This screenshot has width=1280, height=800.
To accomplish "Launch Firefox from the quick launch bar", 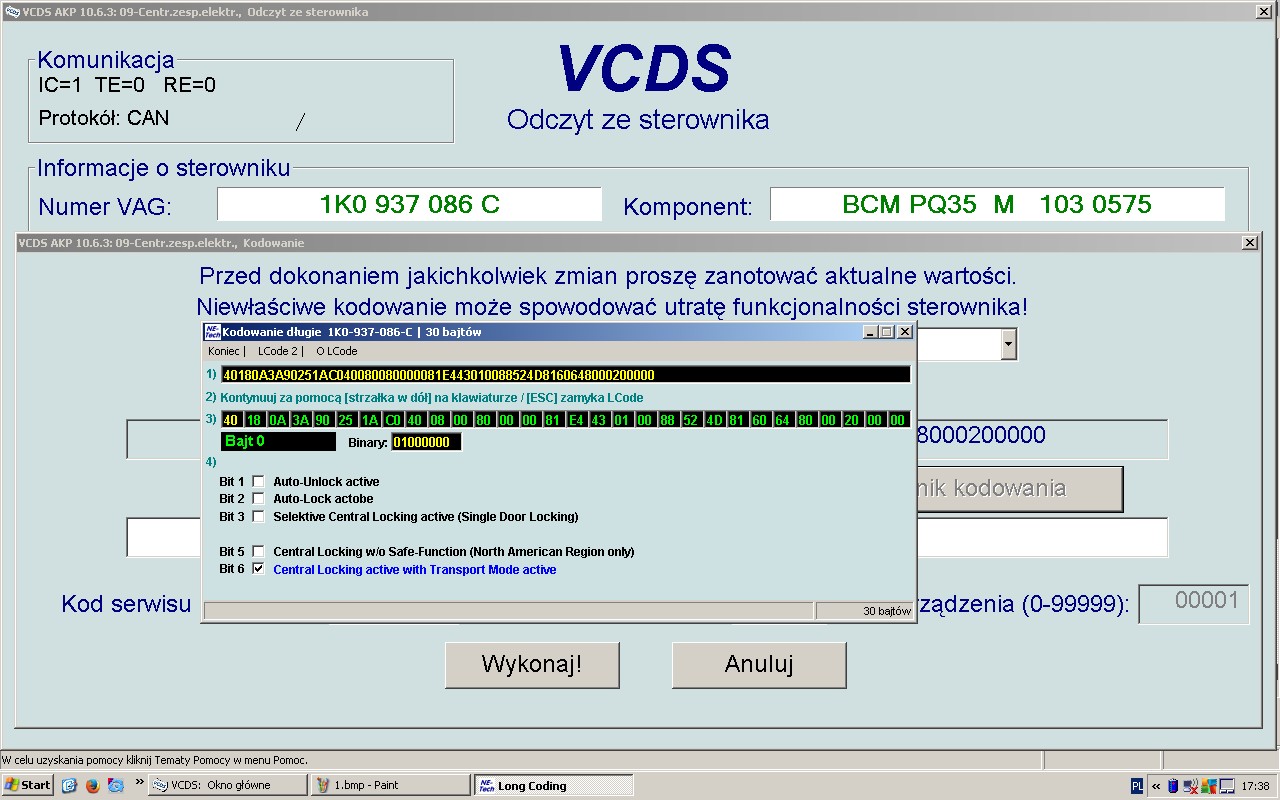I will [92, 785].
